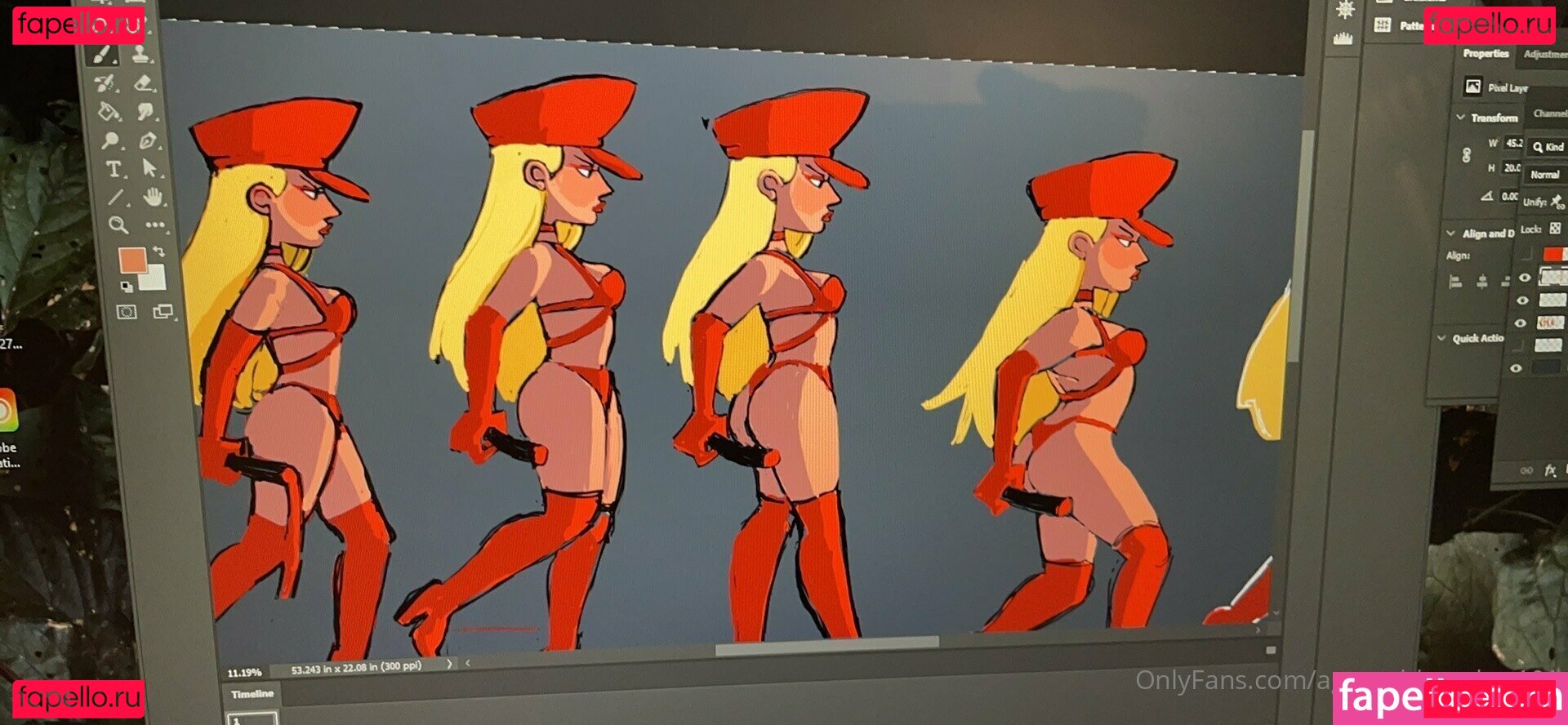Open the Normal blend mode dropdown
This screenshot has height=725, width=1568.
coord(1545,174)
